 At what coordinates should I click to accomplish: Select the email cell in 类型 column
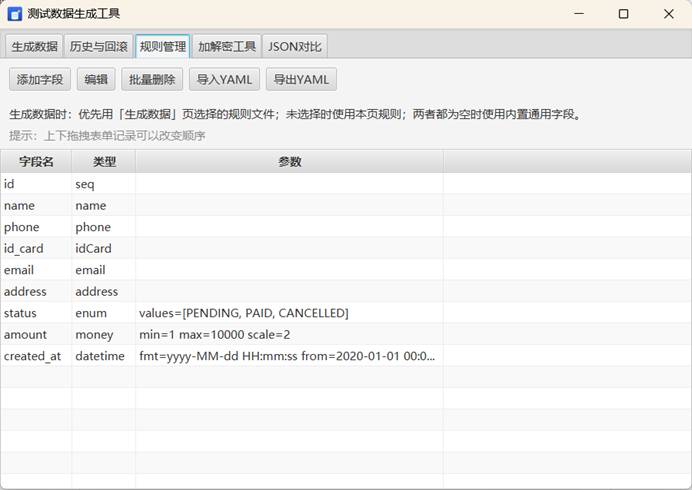pos(104,270)
